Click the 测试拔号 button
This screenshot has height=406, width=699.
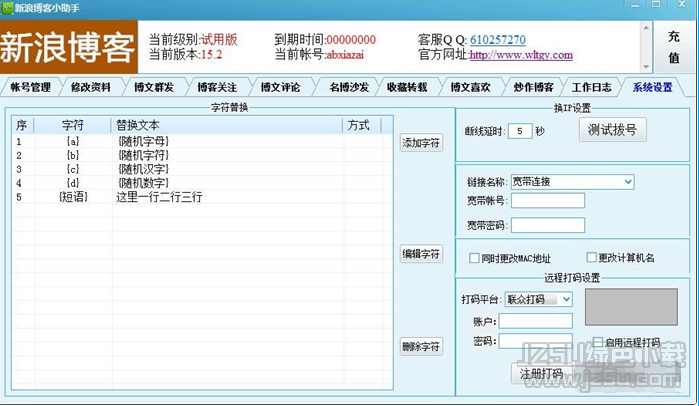(x=613, y=130)
